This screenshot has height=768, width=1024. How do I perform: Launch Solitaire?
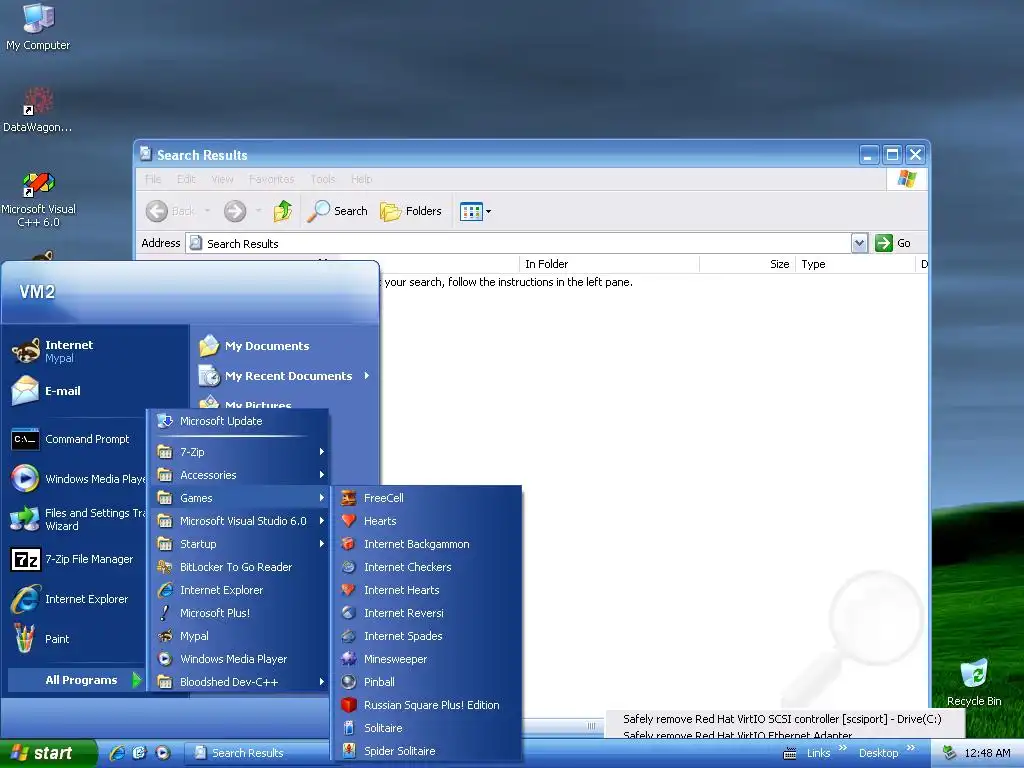click(426, 728)
